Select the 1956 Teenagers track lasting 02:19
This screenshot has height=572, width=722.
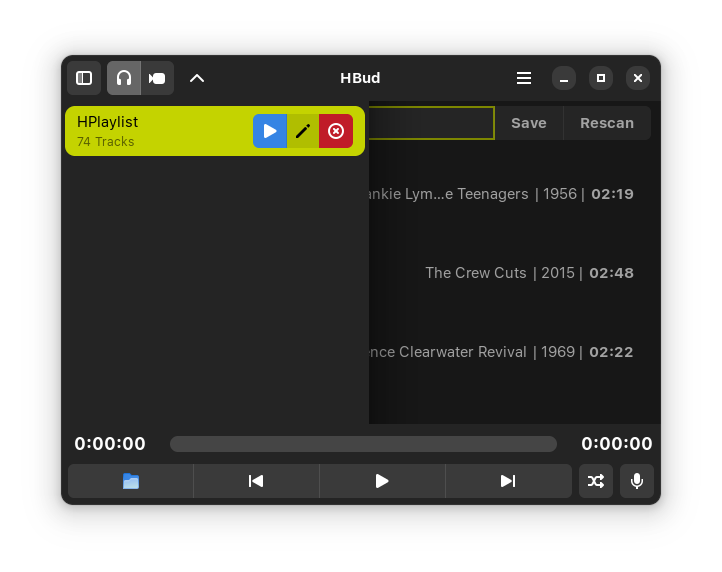[514, 194]
